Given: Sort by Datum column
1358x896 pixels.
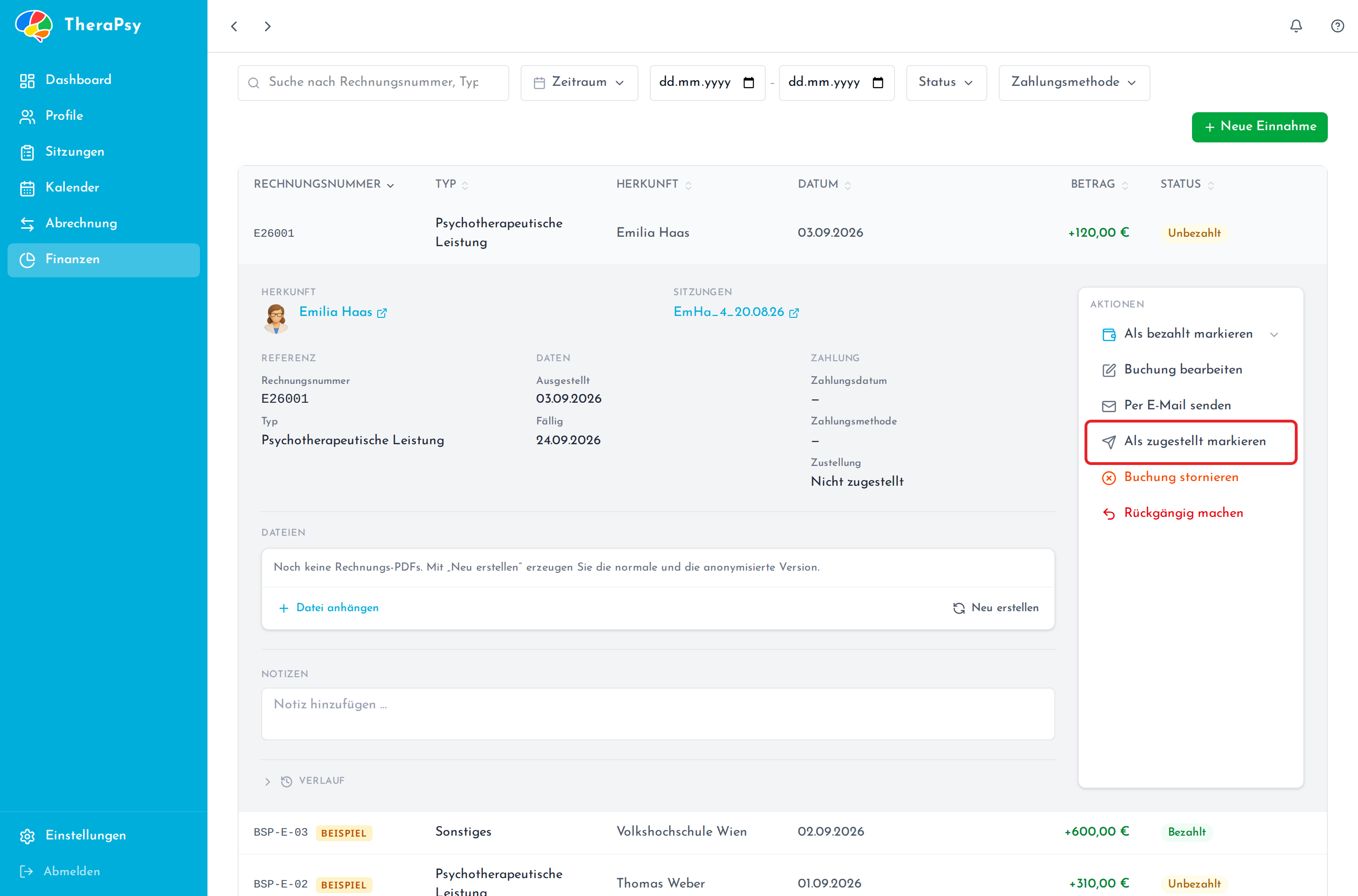Looking at the screenshot, I should (824, 184).
